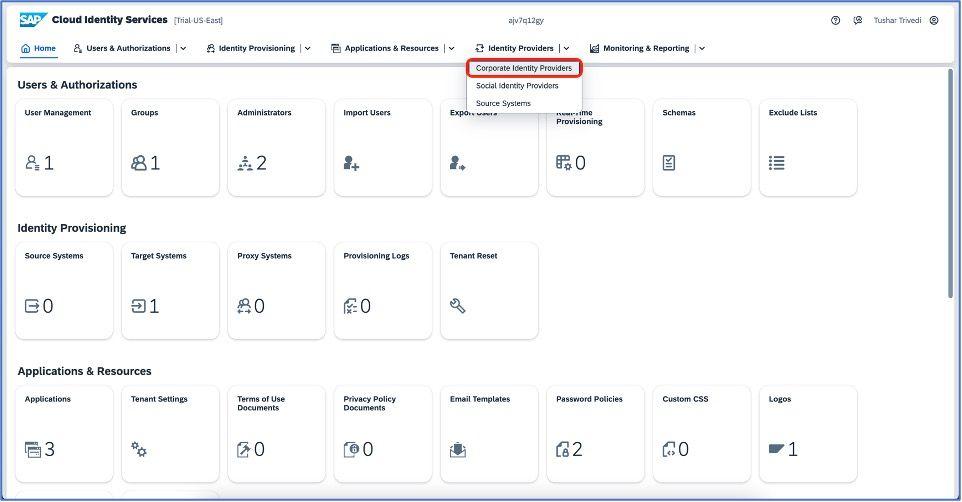Click the Tenant Reset wrench icon
The width and height of the screenshot is (962, 502).
457,306
